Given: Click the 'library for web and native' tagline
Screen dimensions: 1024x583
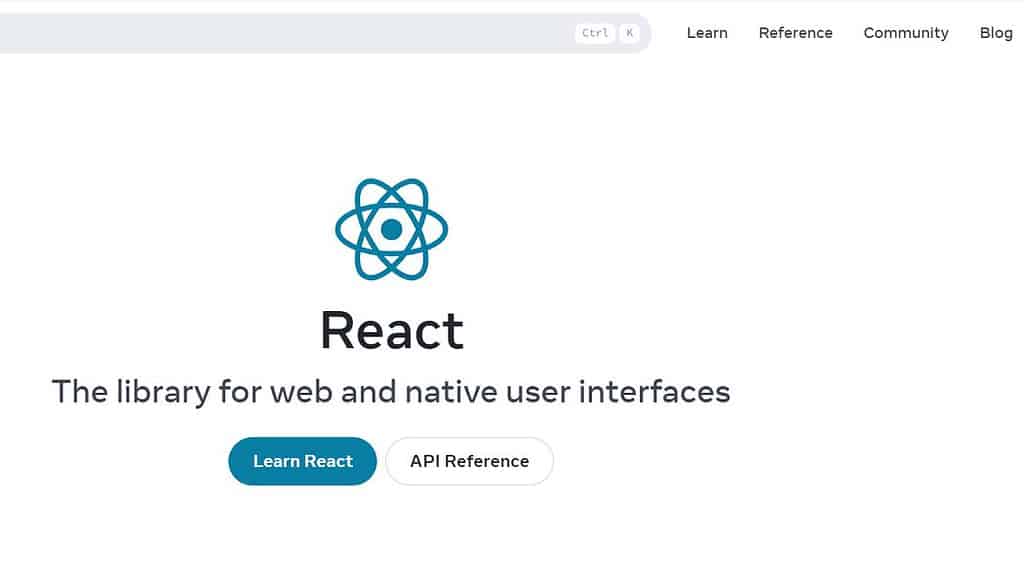Looking at the screenshot, I should [391, 392].
